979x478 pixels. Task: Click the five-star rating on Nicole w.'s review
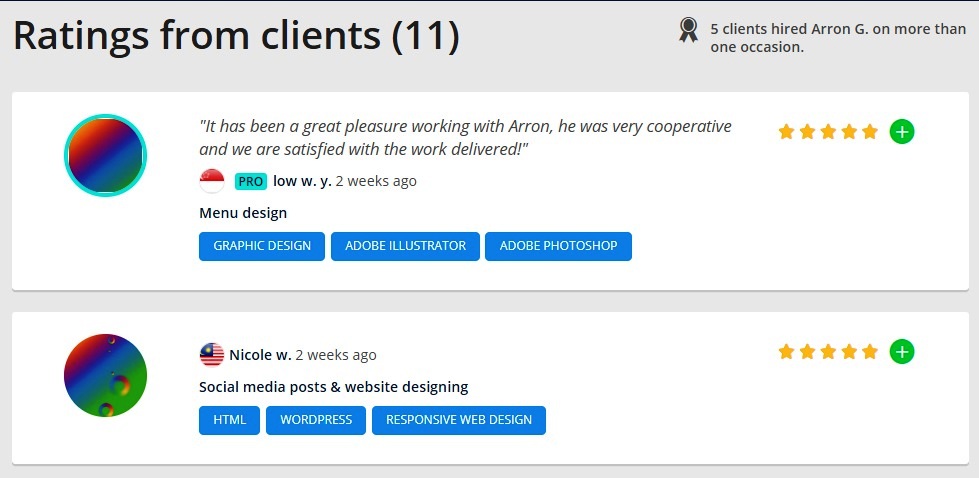click(x=827, y=351)
